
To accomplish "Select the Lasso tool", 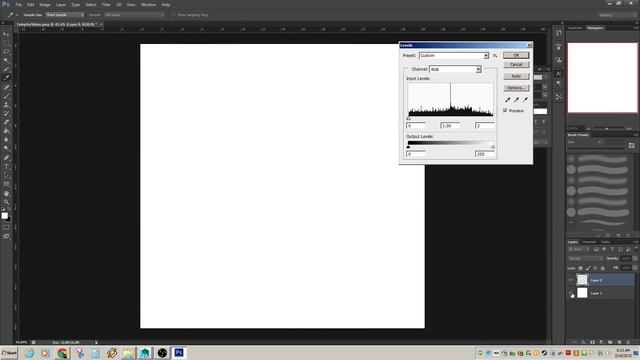I will pos(6,52).
